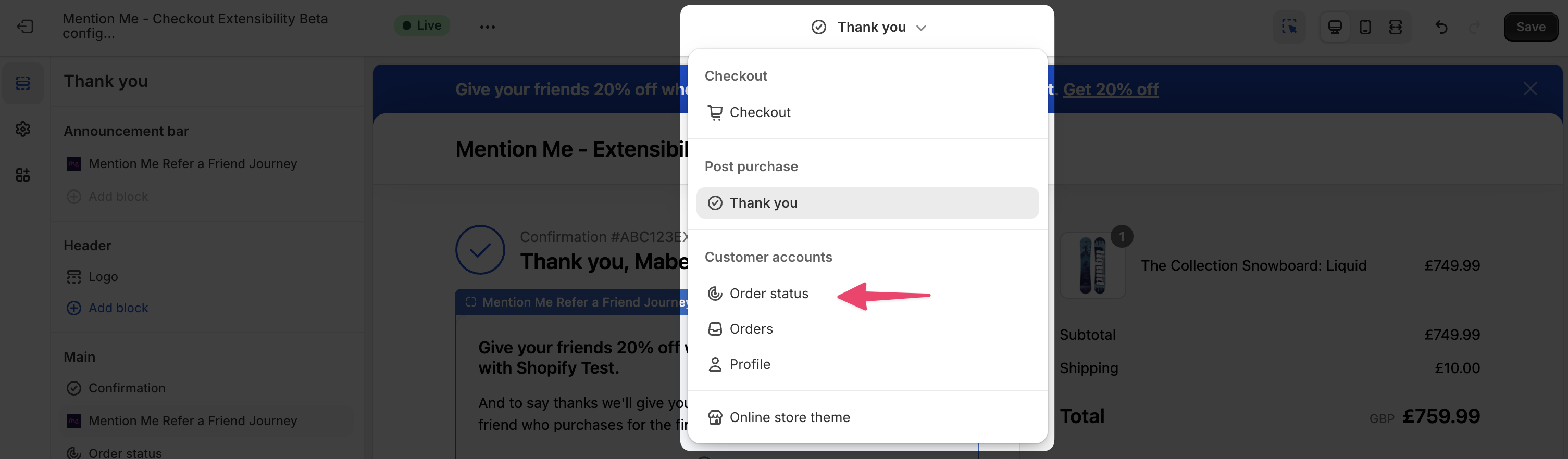Select the Checkout page option

pyautogui.click(x=760, y=112)
